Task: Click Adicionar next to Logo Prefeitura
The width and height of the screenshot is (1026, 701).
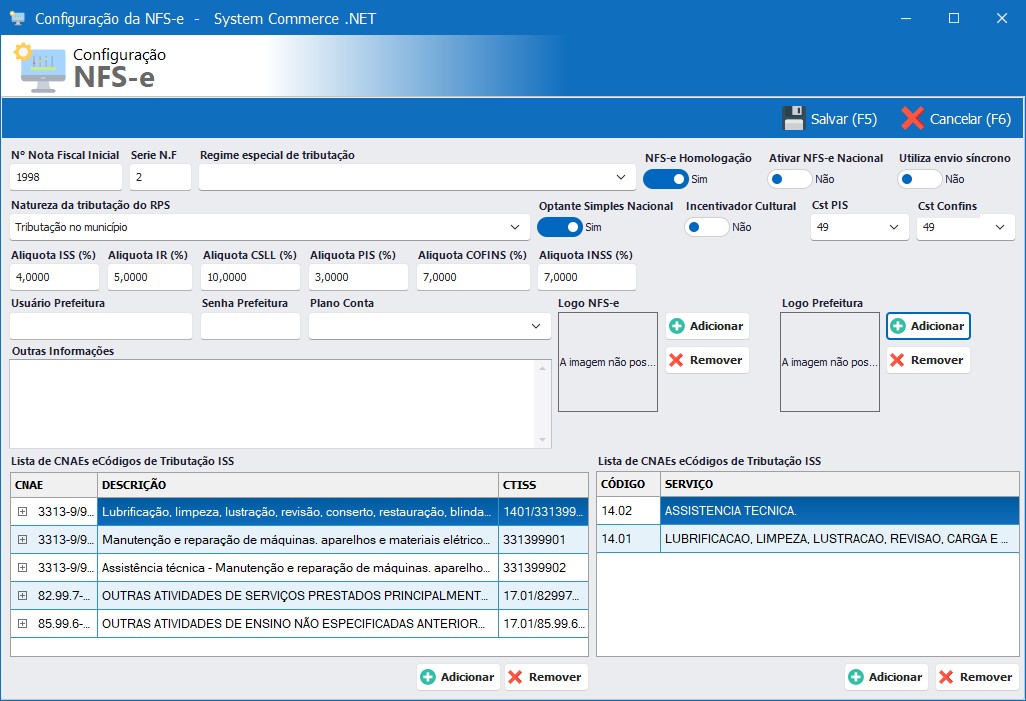Action: [x=928, y=326]
